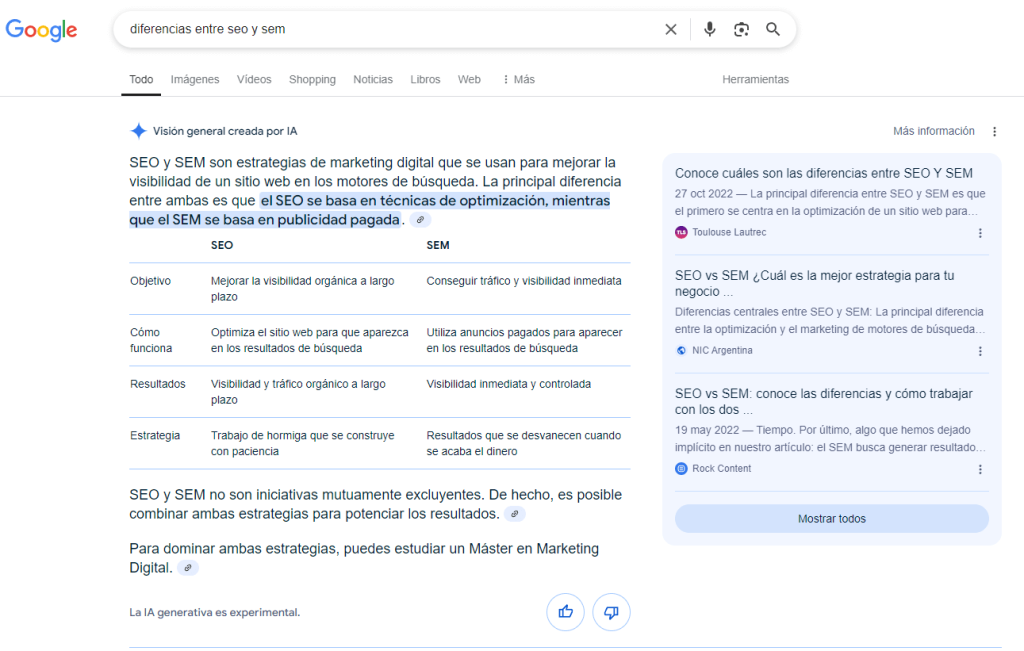Click the Mostrar todos button
1024x651 pixels.
pos(831,519)
